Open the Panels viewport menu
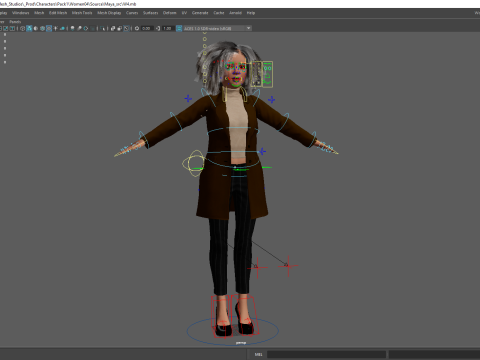The height and width of the screenshot is (360, 480). (15, 22)
